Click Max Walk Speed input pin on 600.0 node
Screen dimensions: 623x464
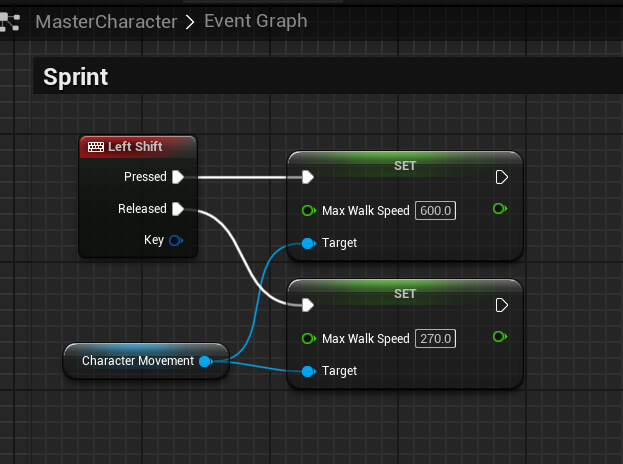click(x=309, y=210)
